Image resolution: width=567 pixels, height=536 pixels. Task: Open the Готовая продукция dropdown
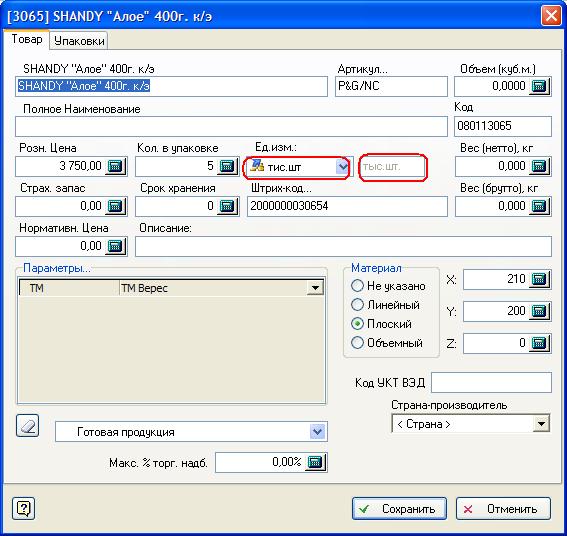point(317,431)
